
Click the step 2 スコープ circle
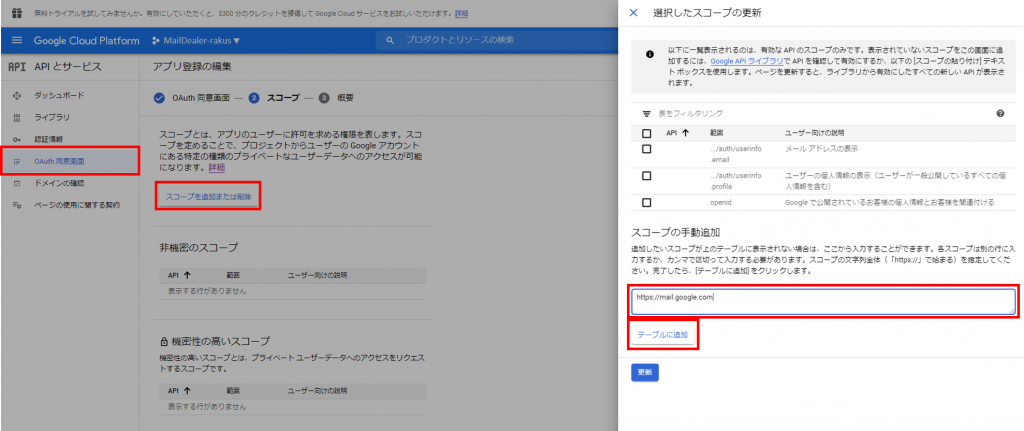(254, 98)
